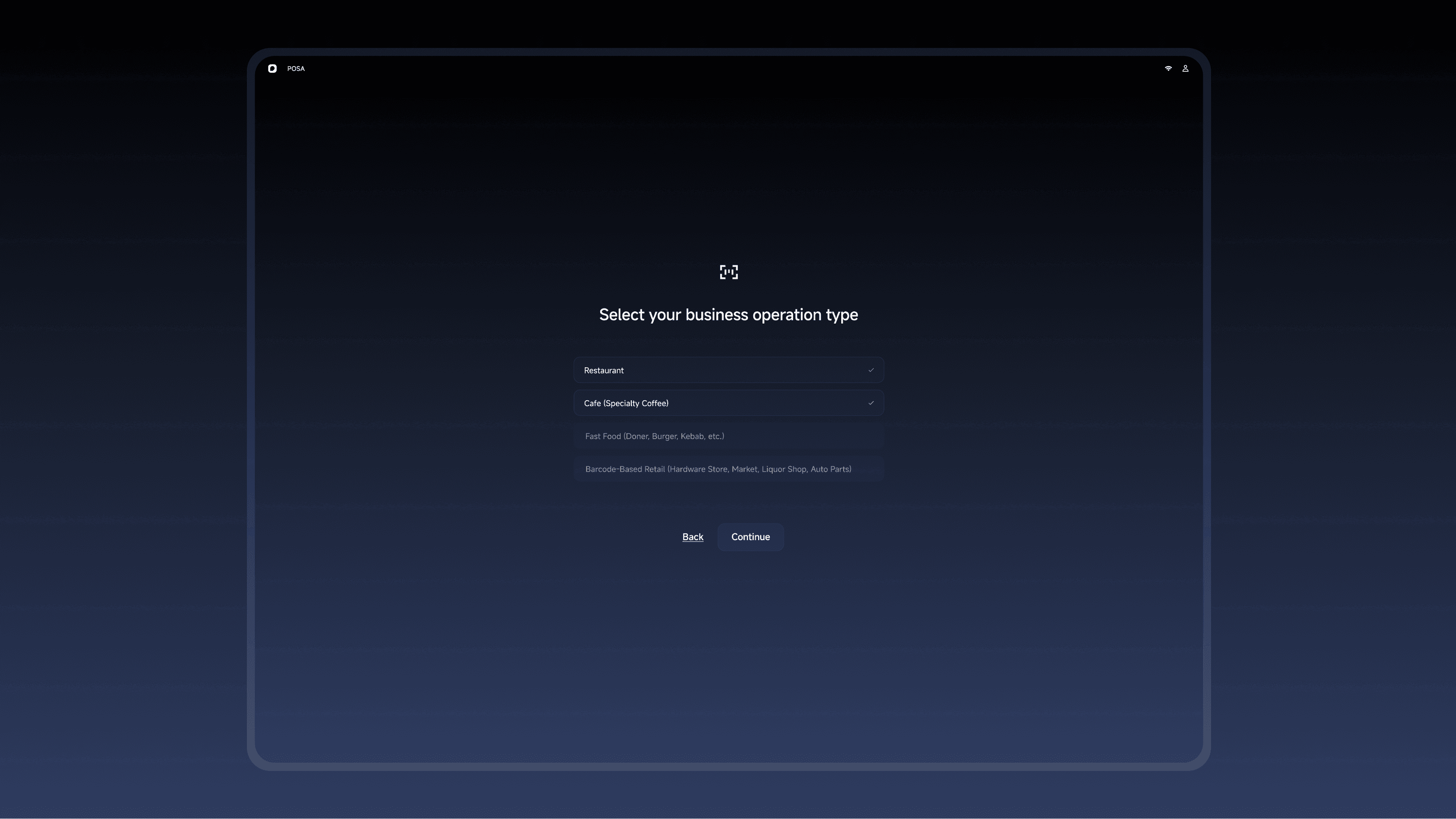This screenshot has height=819, width=1456.
Task: Click the 'Select your business operation type' heading
Action: click(728, 315)
